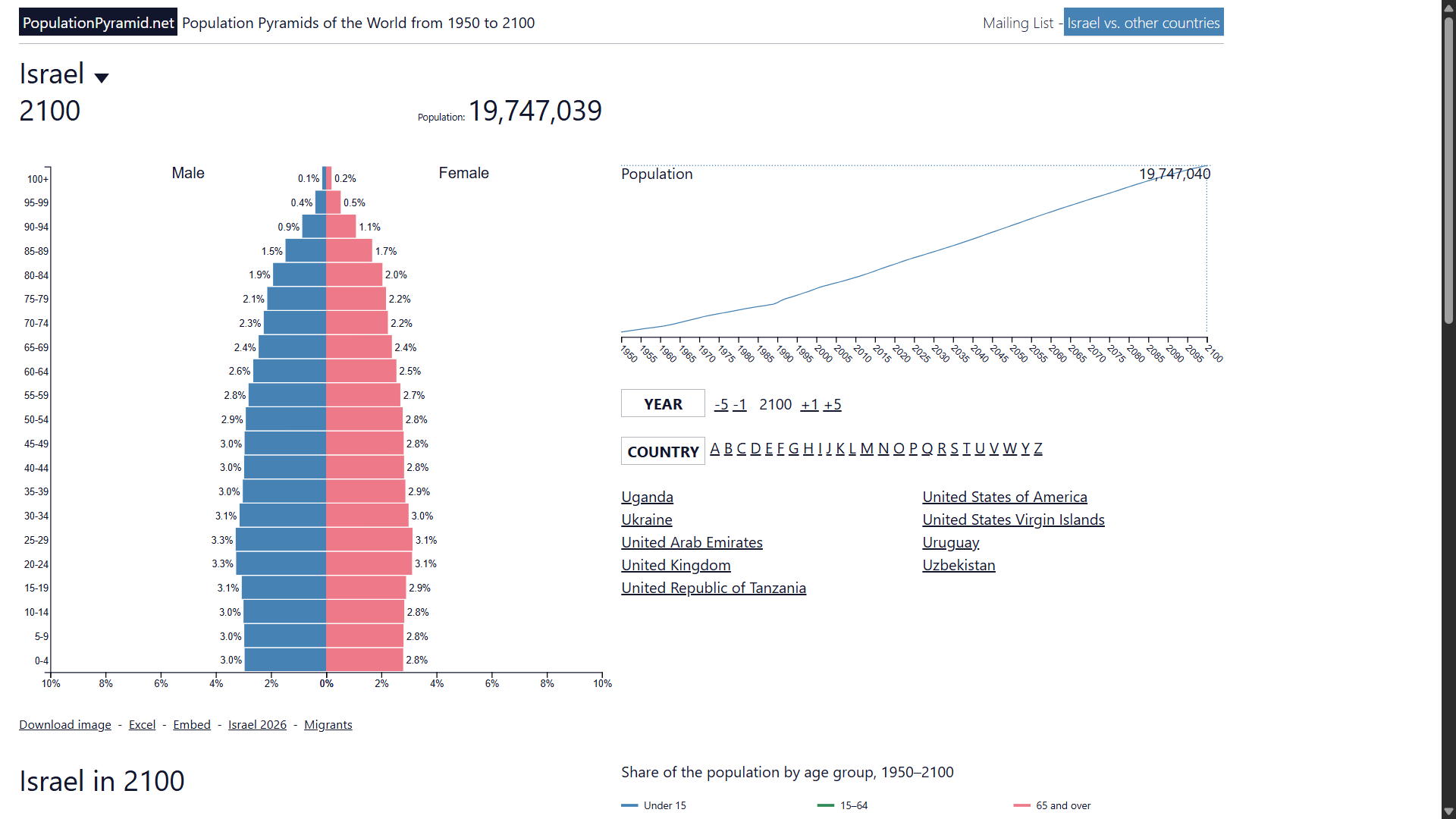
Task: Open the Israel country dropdown arrow
Action: (x=102, y=77)
